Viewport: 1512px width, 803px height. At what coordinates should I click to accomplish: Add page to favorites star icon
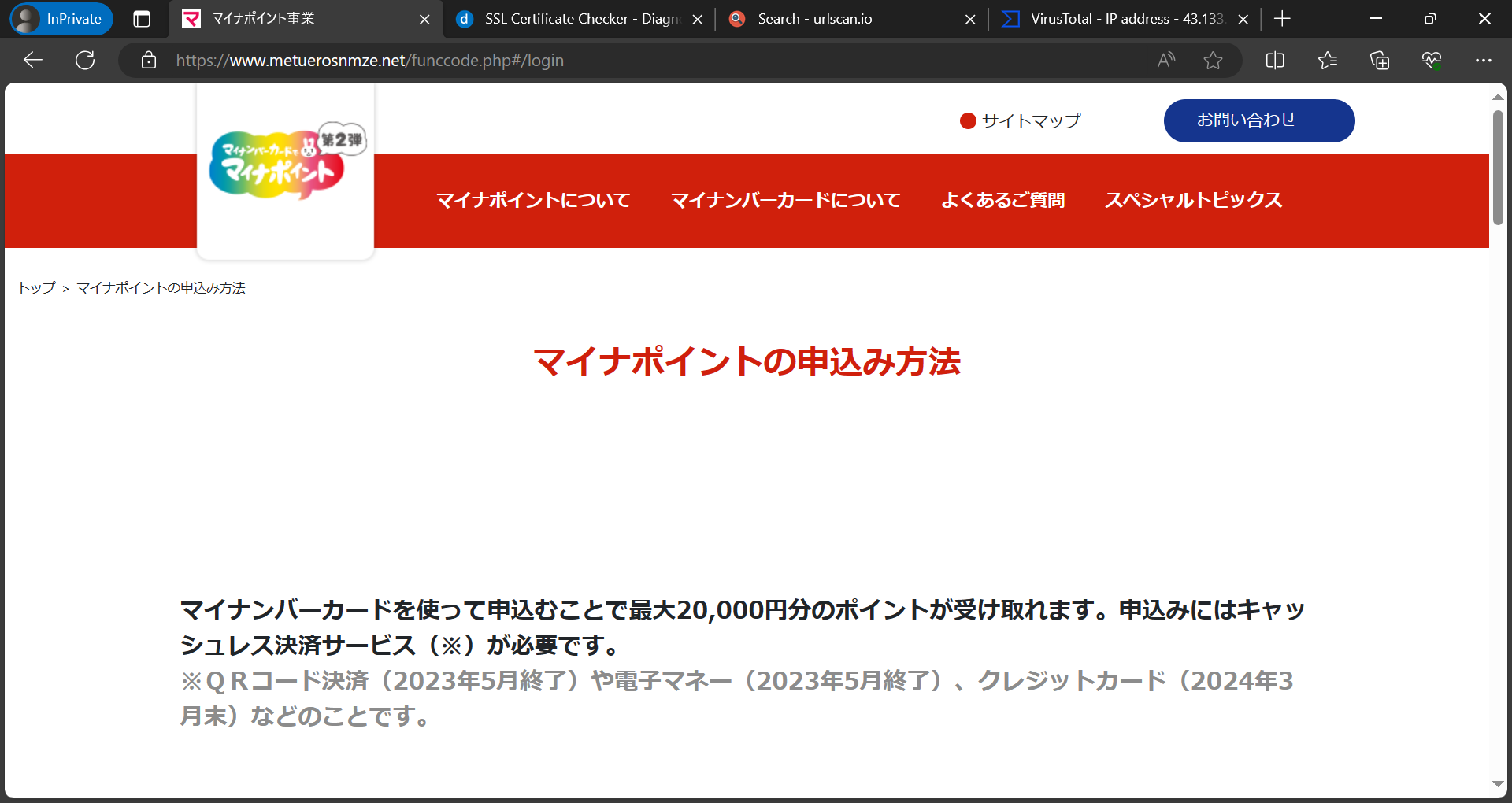click(1213, 60)
